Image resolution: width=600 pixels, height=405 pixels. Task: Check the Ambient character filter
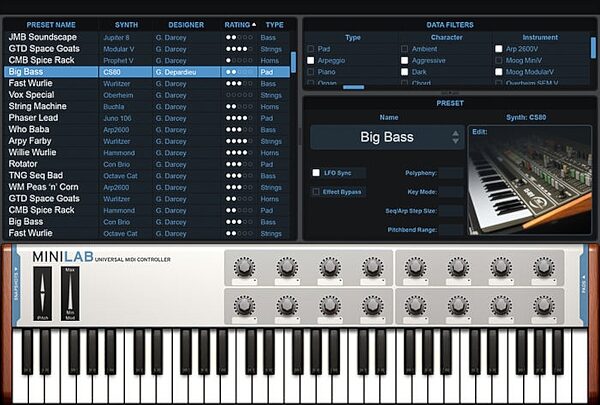pyautogui.click(x=404, y=49)
